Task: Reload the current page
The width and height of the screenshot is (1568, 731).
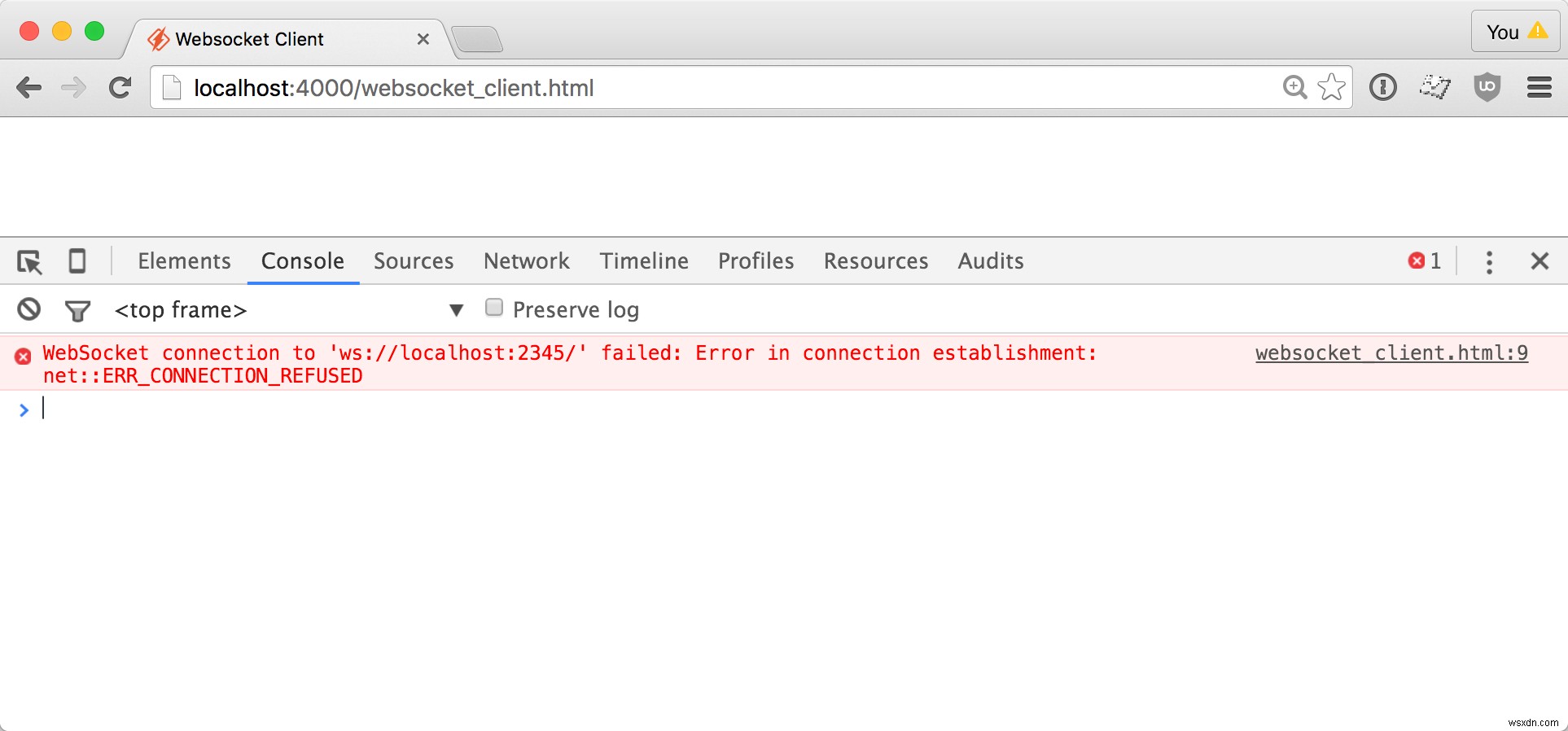Action: [x=119, y=88]
